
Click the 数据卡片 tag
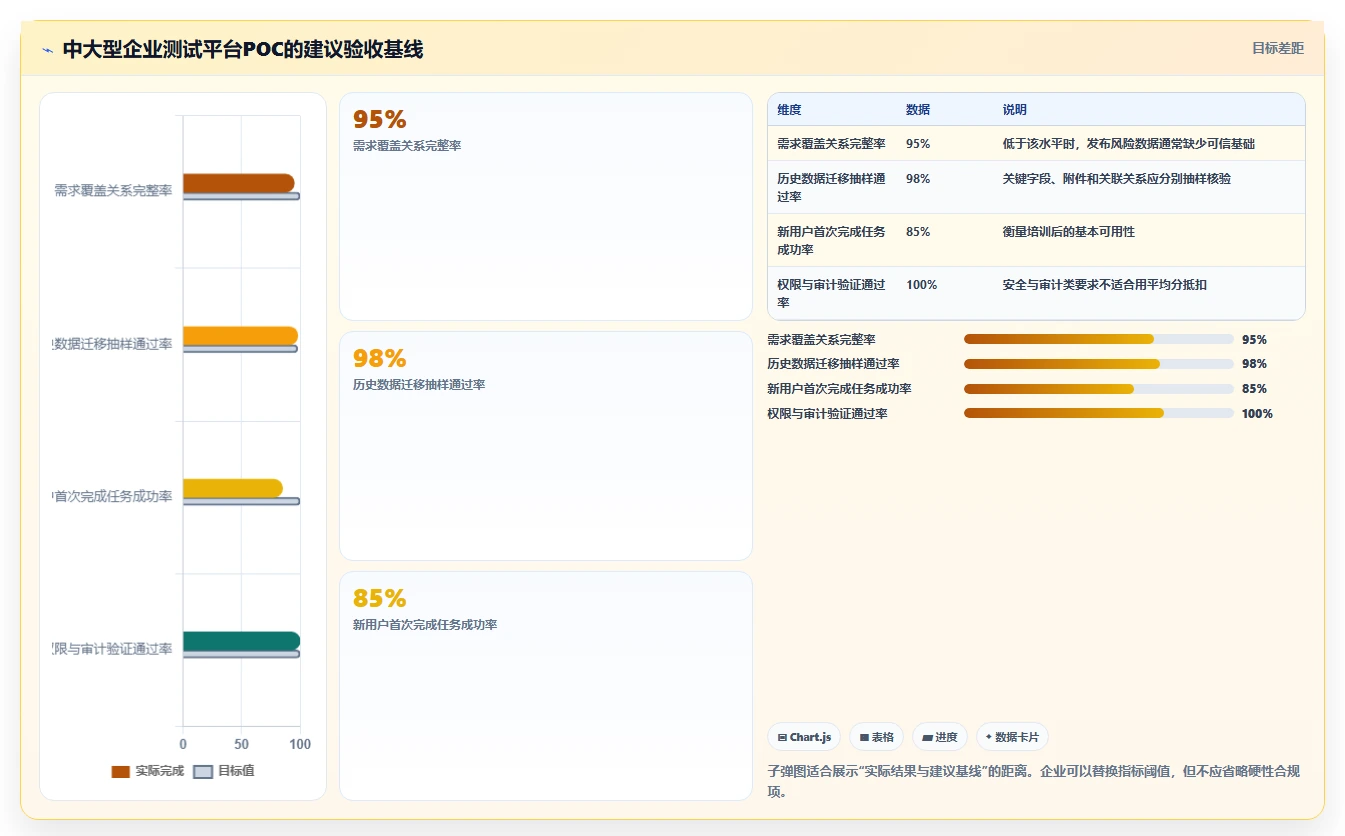pos(1012,737)
